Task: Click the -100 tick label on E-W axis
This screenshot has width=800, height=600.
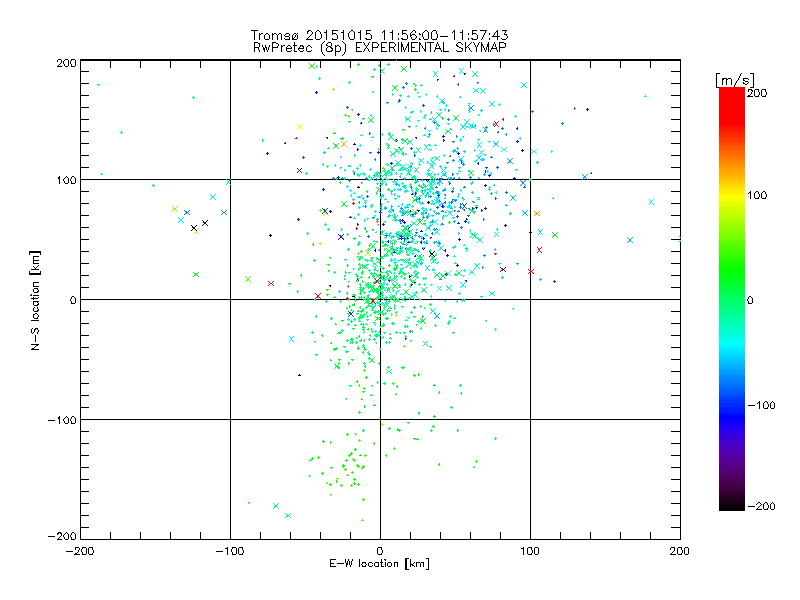Action: [230, 551]
